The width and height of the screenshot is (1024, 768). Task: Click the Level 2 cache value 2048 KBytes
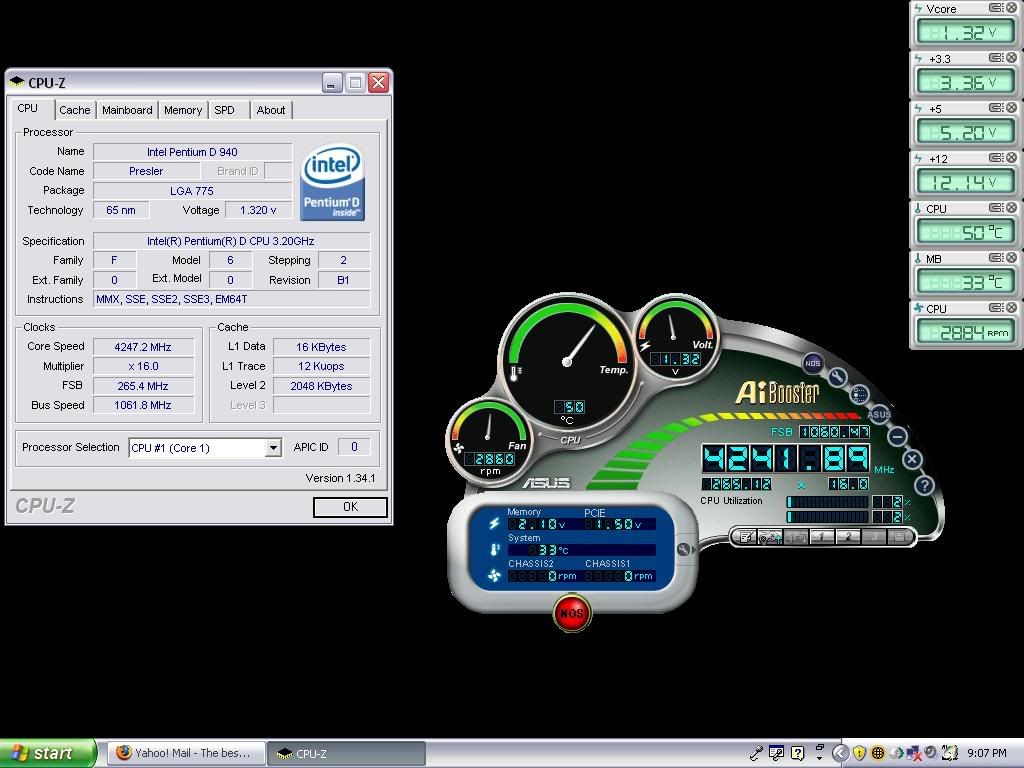point(321,386)
